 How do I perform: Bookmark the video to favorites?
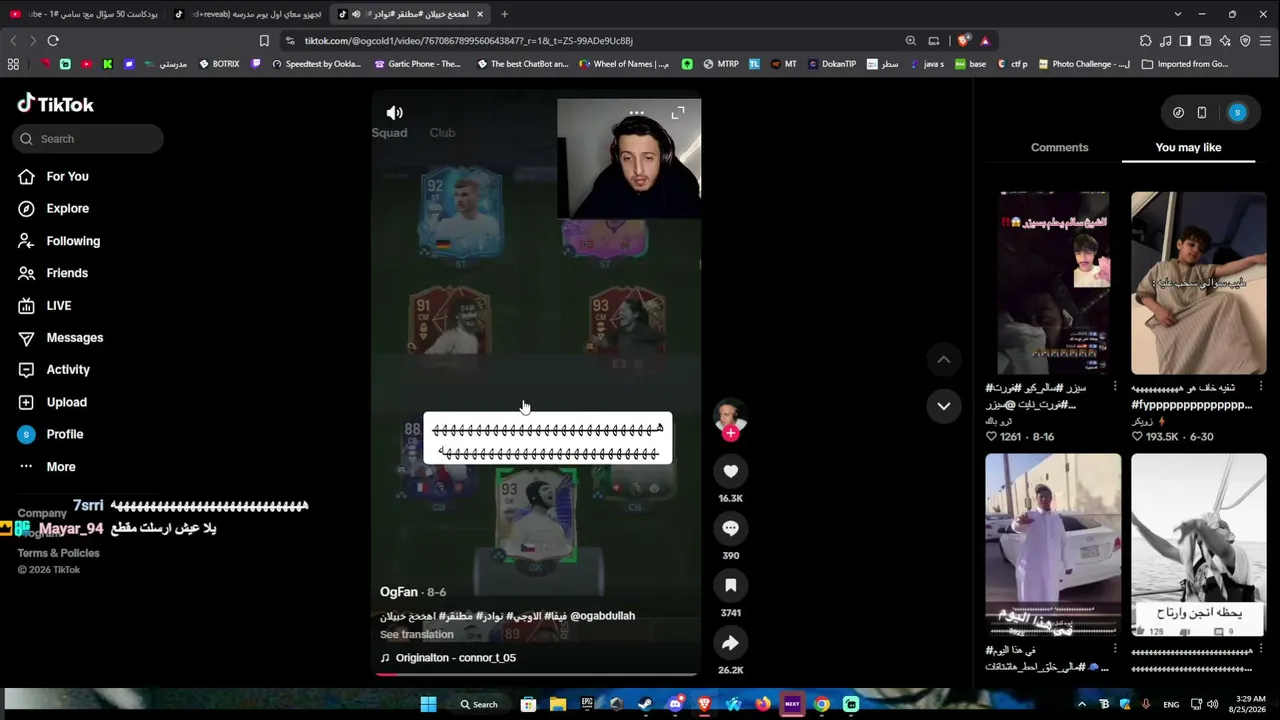(x=730, y=585)
